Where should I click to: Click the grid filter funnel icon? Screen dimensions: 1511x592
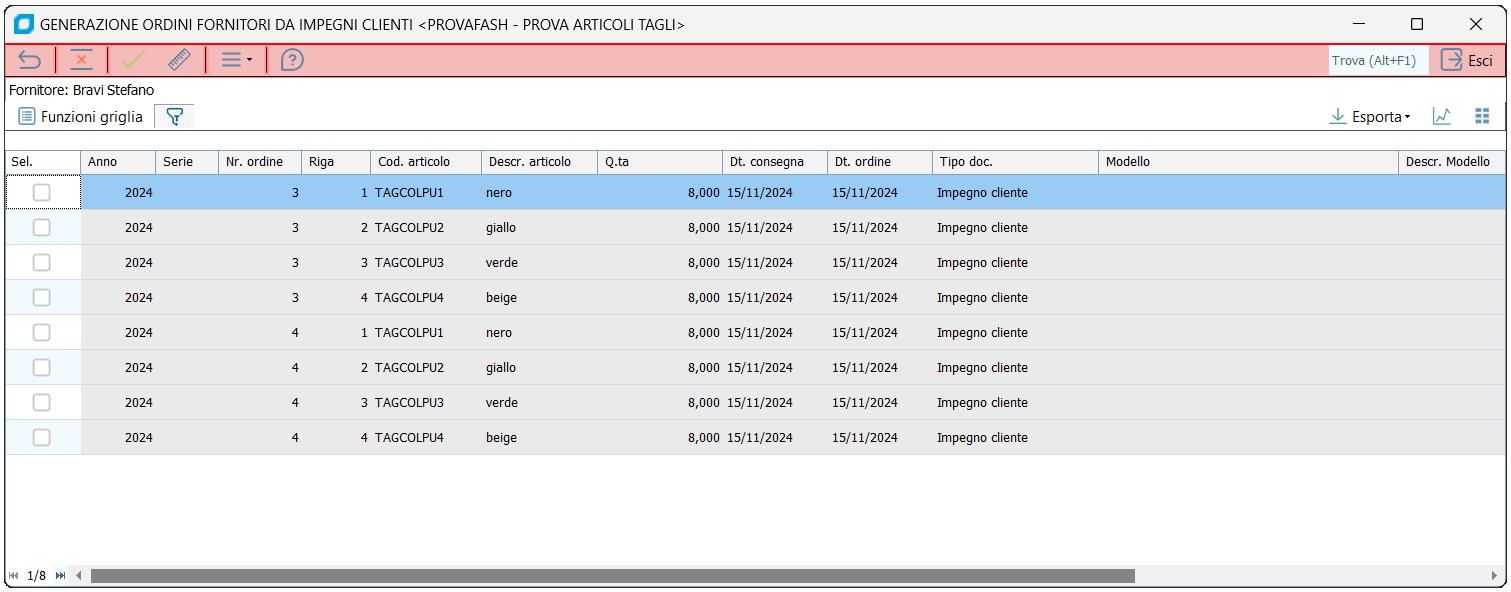pos(175,117)
